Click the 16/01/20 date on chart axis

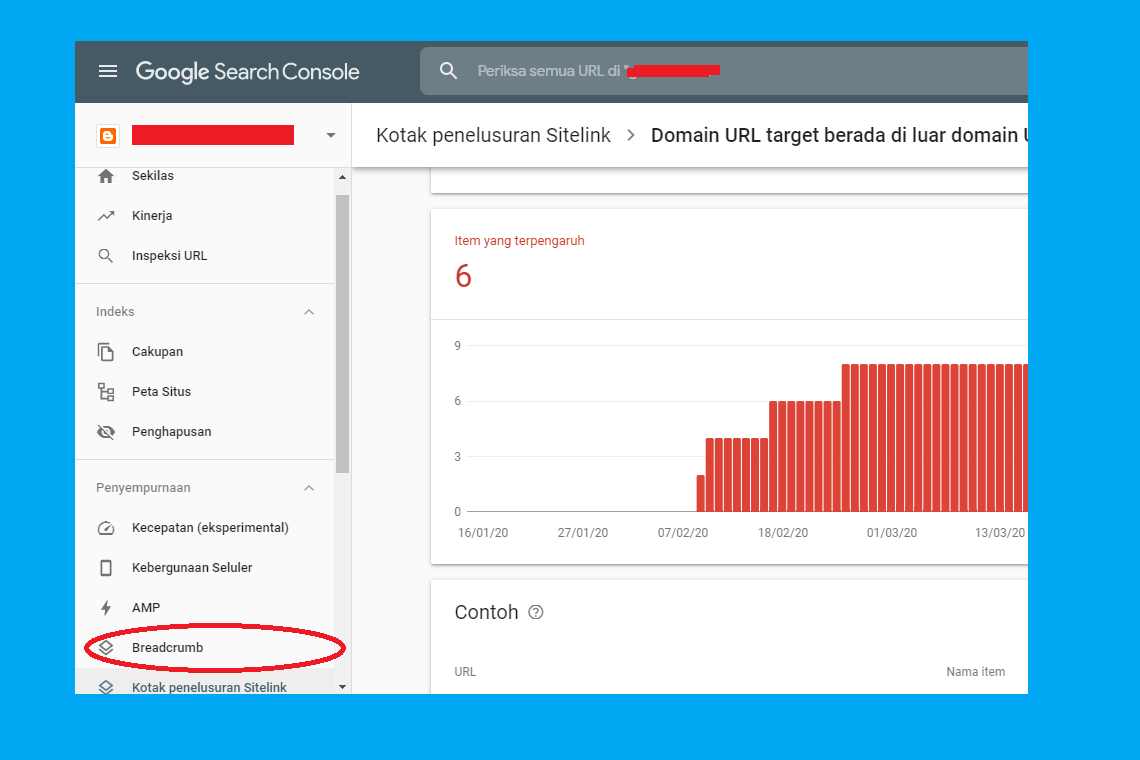pos(483,533)
